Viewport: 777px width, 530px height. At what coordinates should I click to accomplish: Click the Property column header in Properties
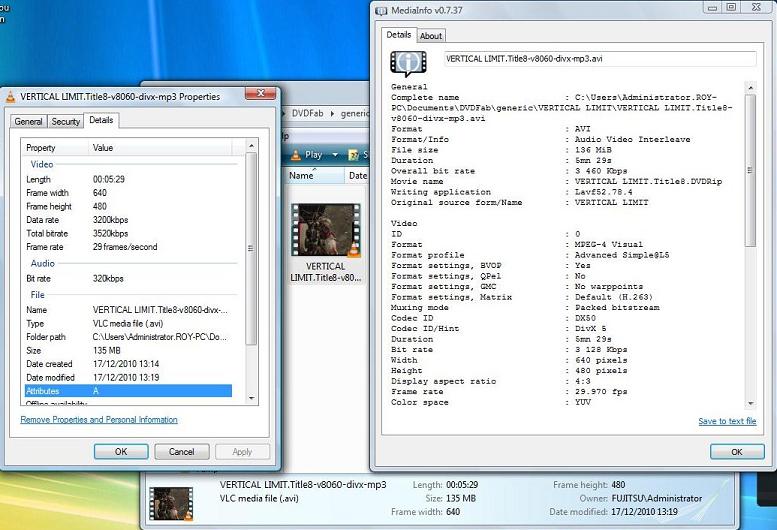tap(56, 148)
